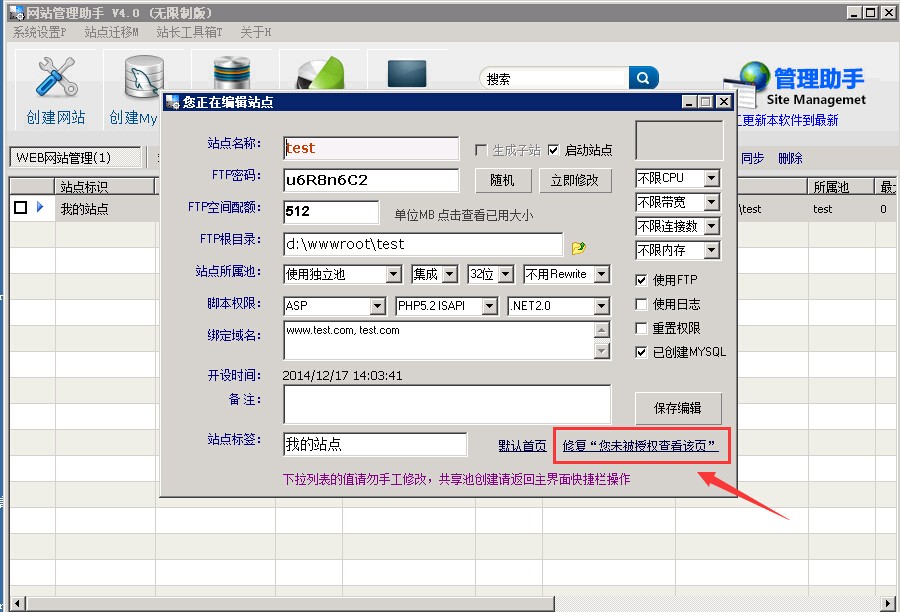
Task: Click the 保存编辑 button
Action: (678, 408)
